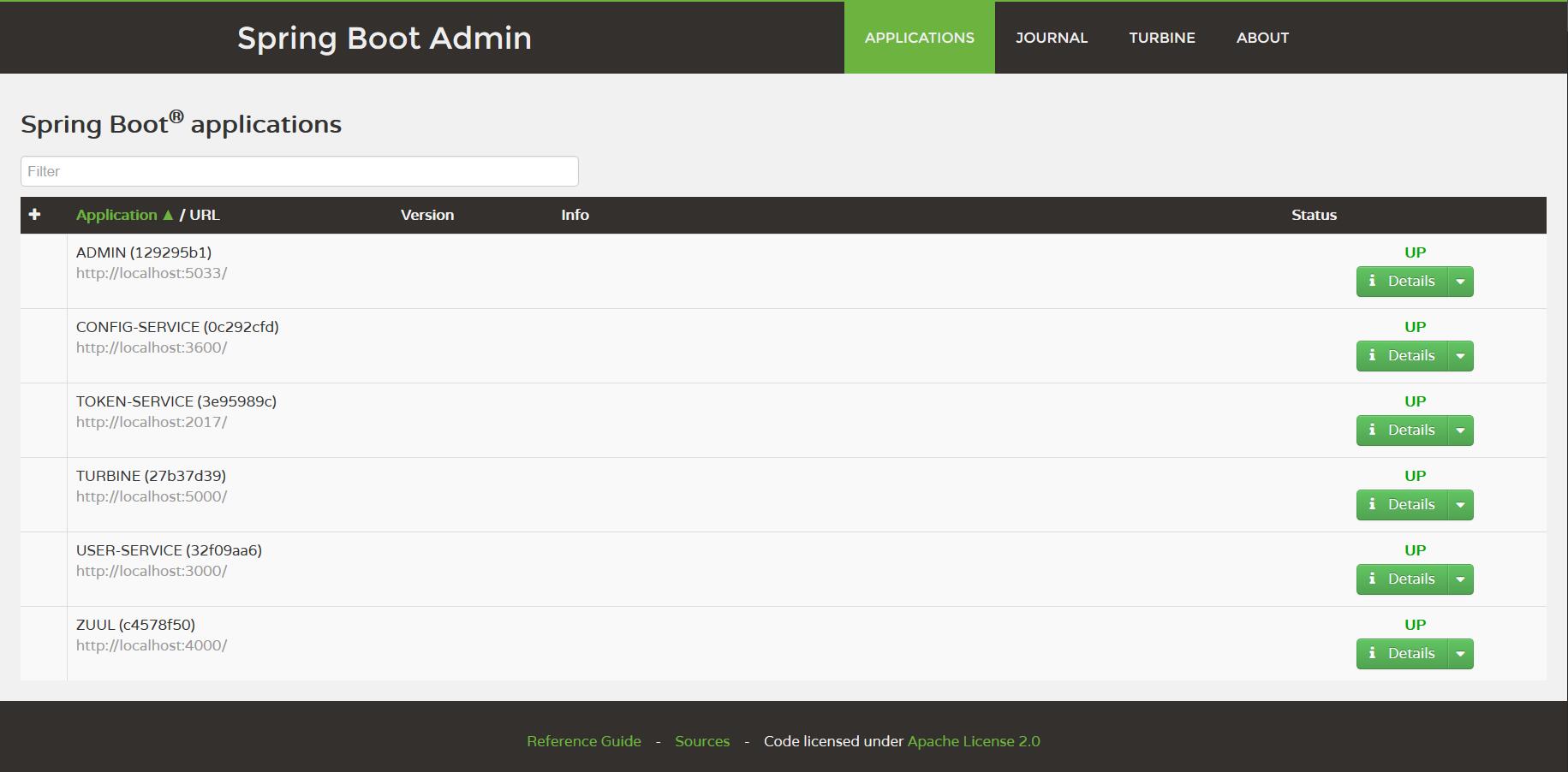Click the UP status of ADMIN

(1415, 252)
